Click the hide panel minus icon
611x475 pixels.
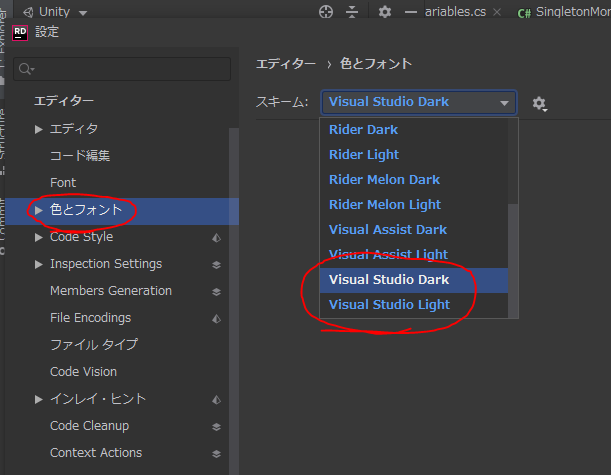click(x=411, y=12)
